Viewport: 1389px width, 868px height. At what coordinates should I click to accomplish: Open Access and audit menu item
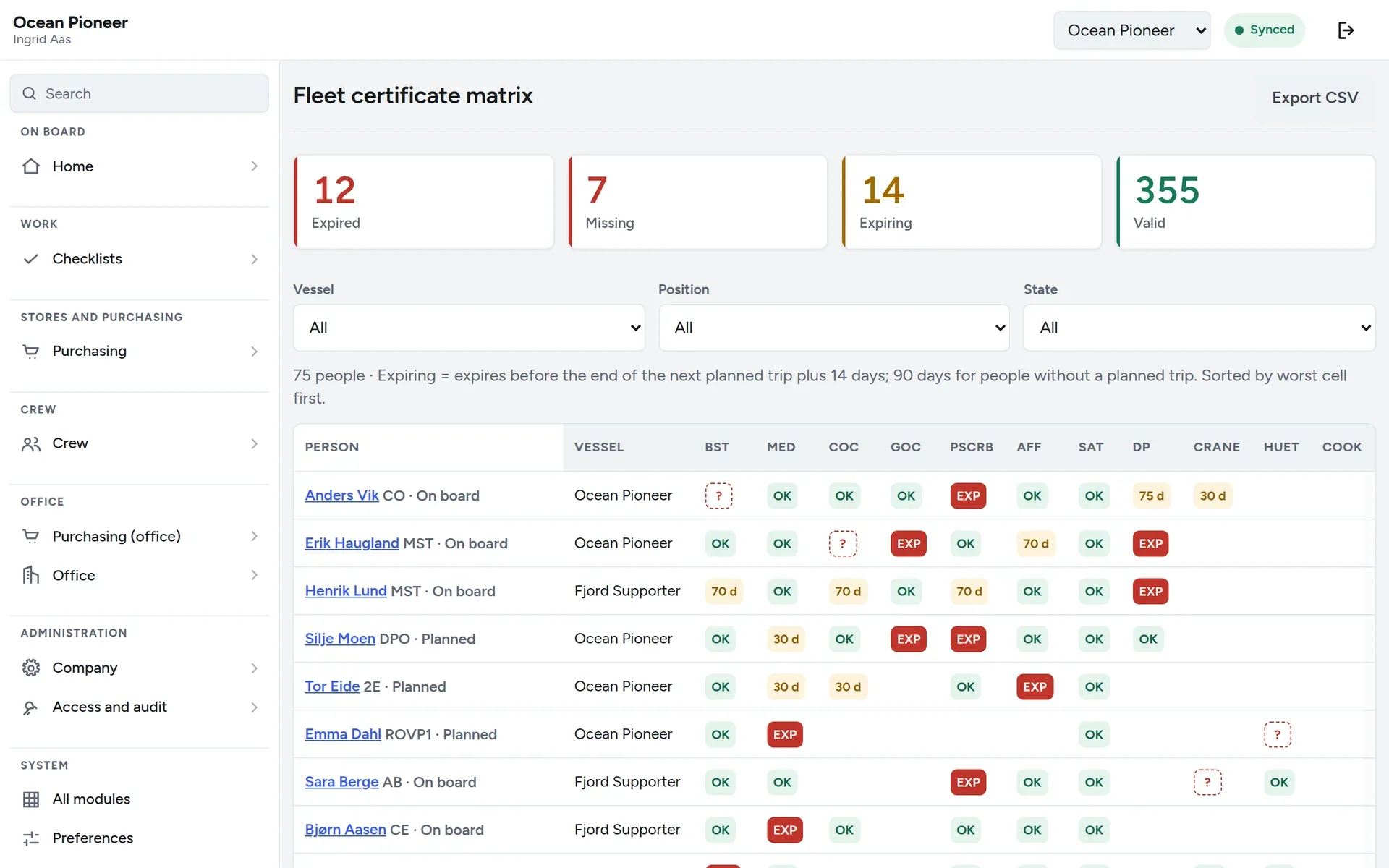pos(140,707)
